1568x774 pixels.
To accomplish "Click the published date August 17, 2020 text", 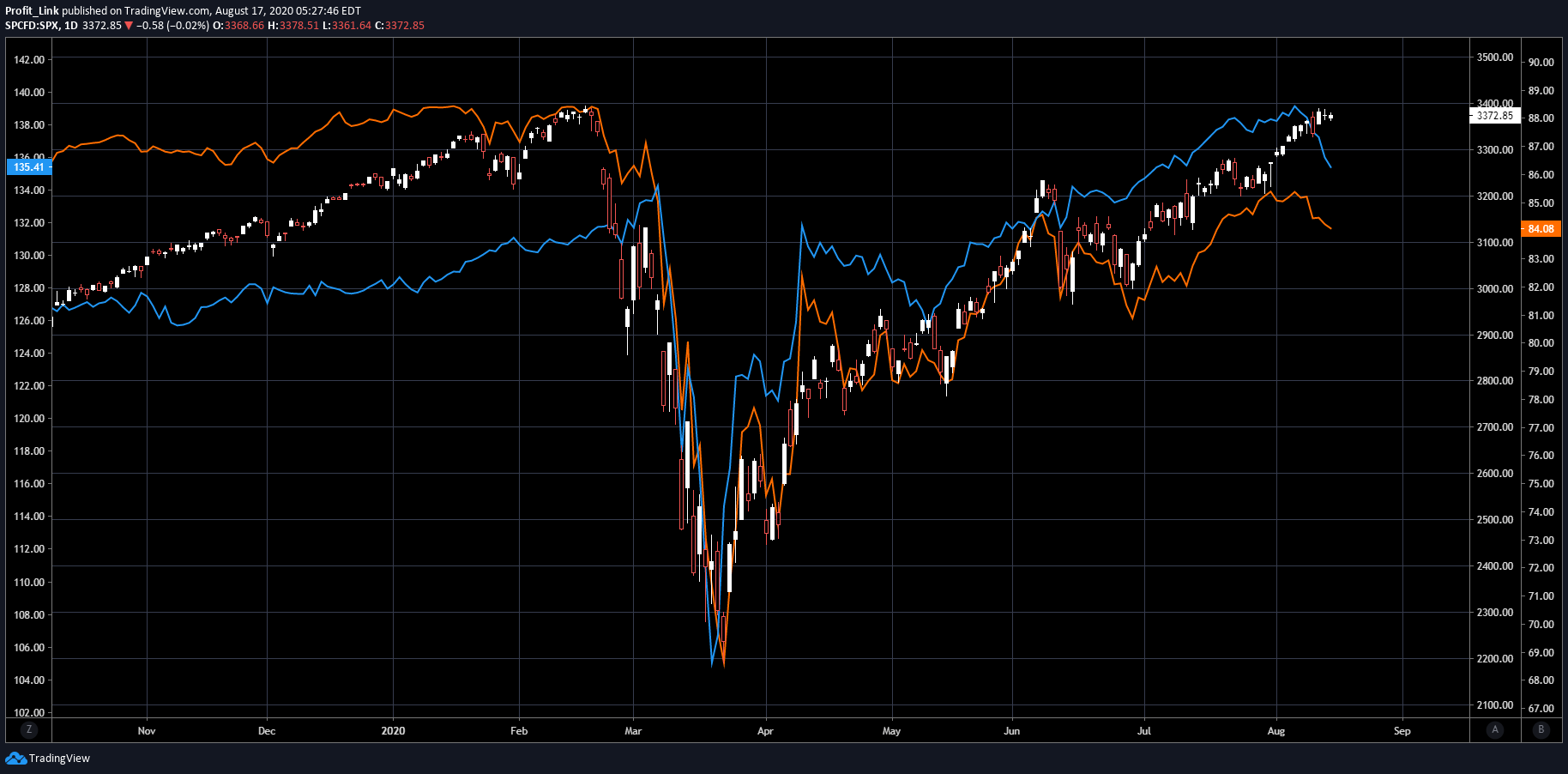I will coord(253,11).
